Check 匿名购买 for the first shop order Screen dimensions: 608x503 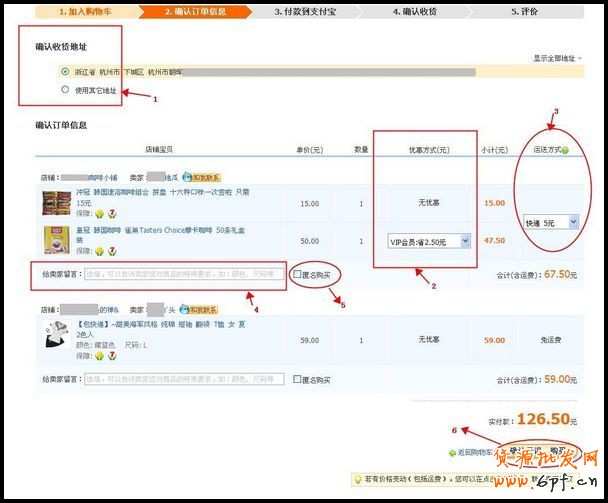pyautogui.click(x=295, y=274)
